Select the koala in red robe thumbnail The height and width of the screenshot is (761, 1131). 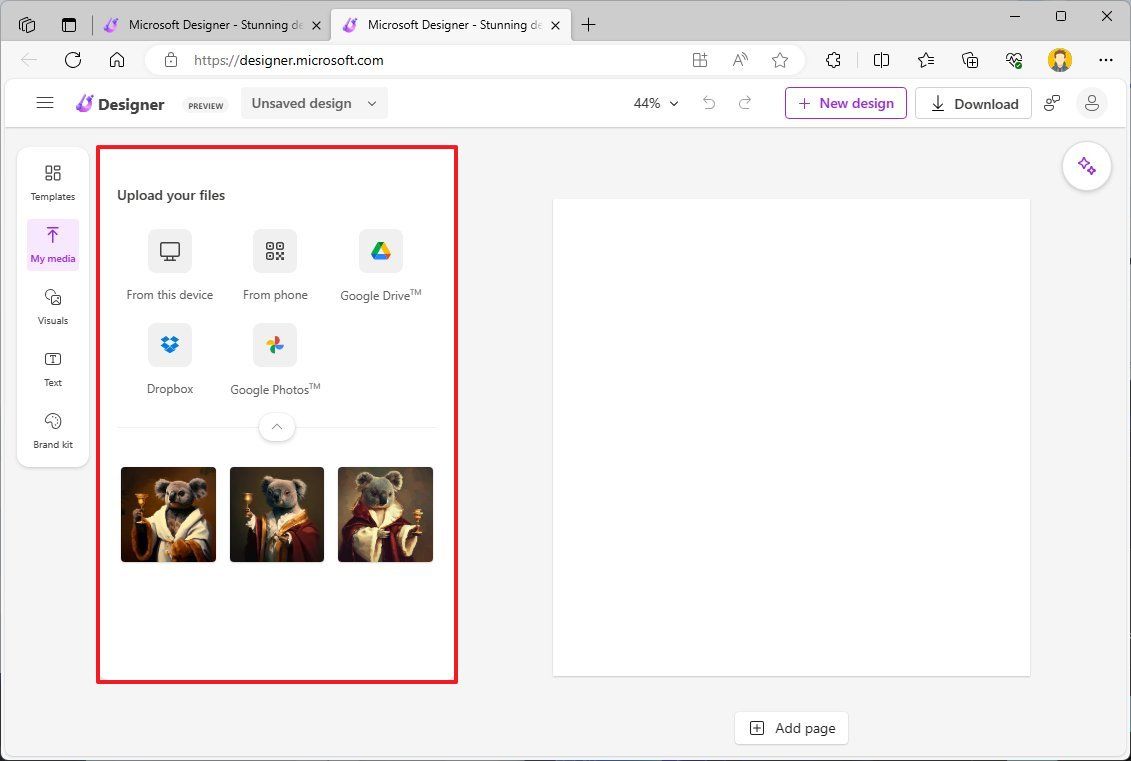tap(385, 514)
